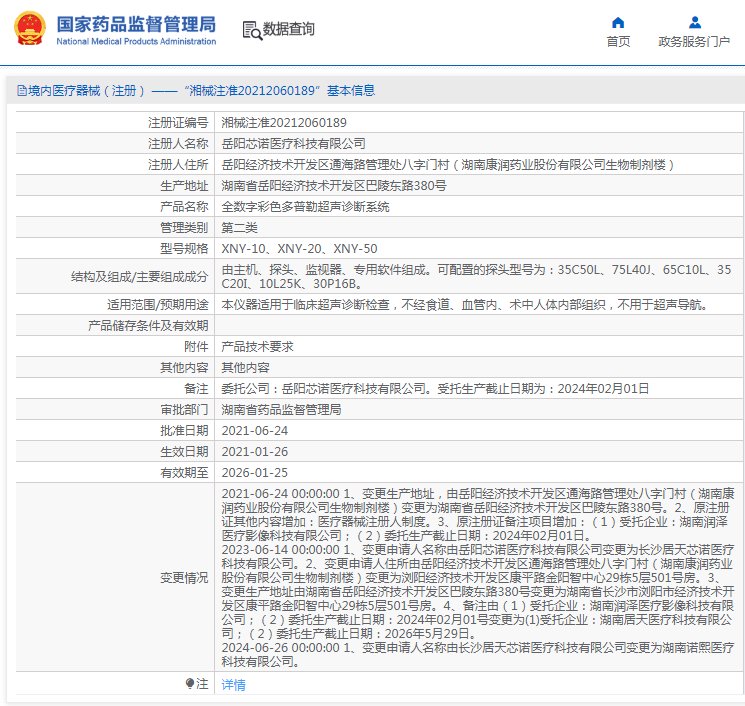Click 结构及组成/主要组成成分 label
This screenshot has height=706, width=745.
[x=139, y=277]
